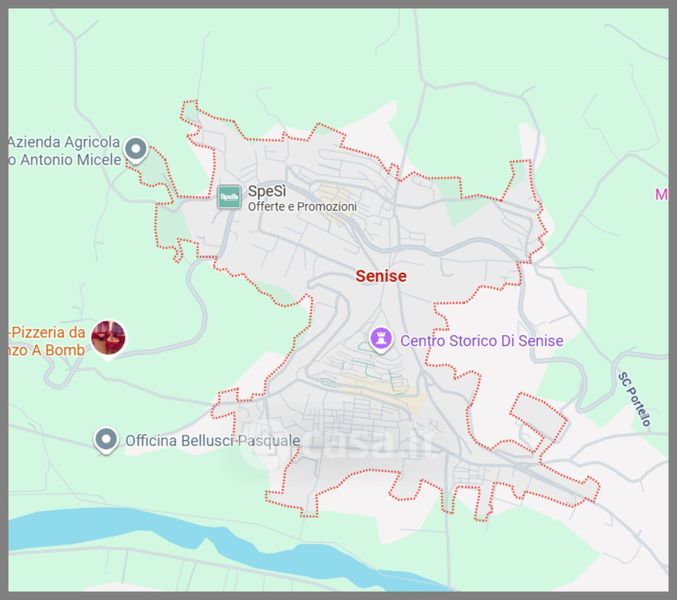Select the Offerte e Promozioni subtitle
Viewport: 677px width, 600px height.
[302, 207]
